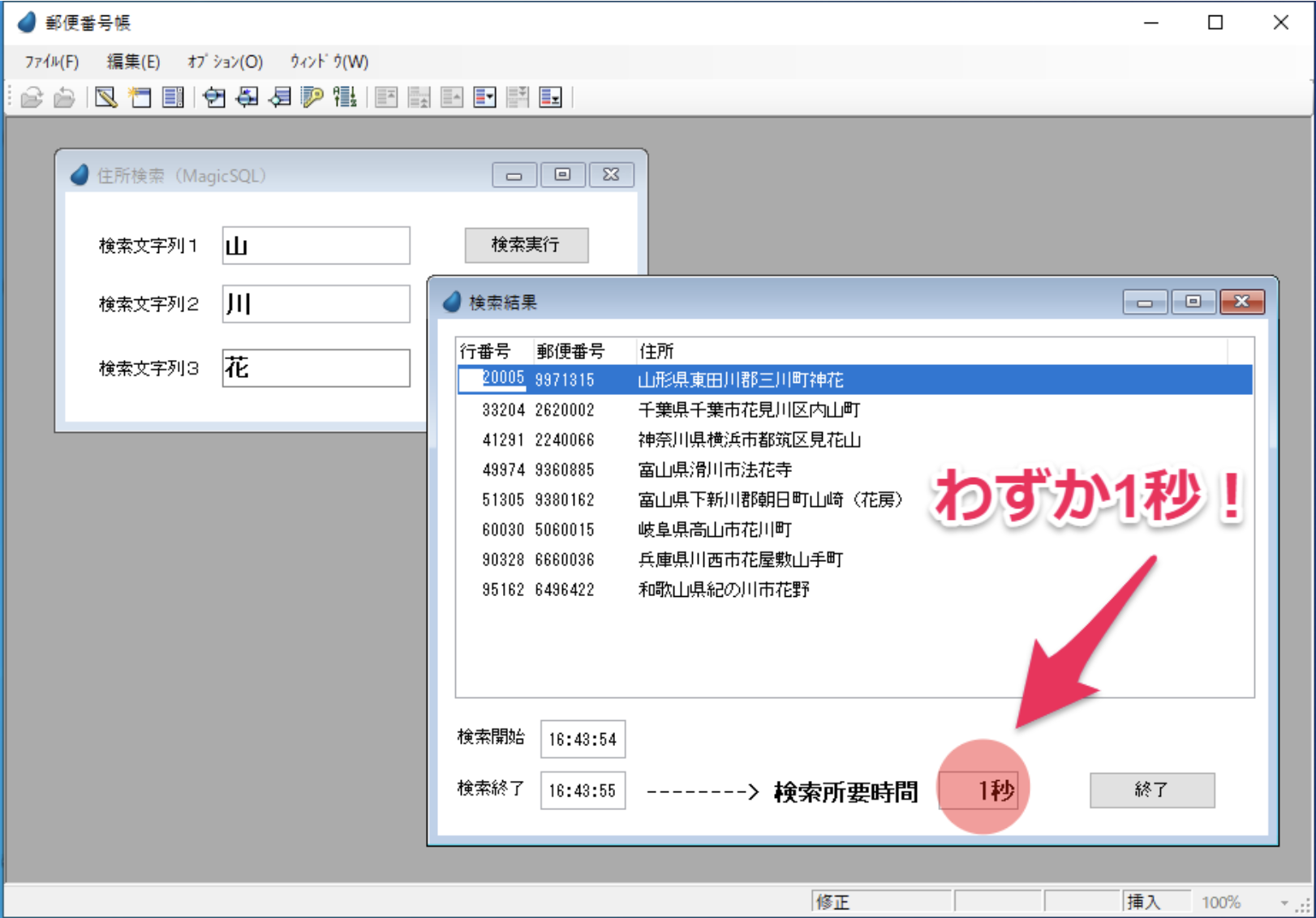This screenshot has width=1316, height=918.
Task: Select the row 千葉県千葉市花見川区内山町
Action: [x=748, y=410]
